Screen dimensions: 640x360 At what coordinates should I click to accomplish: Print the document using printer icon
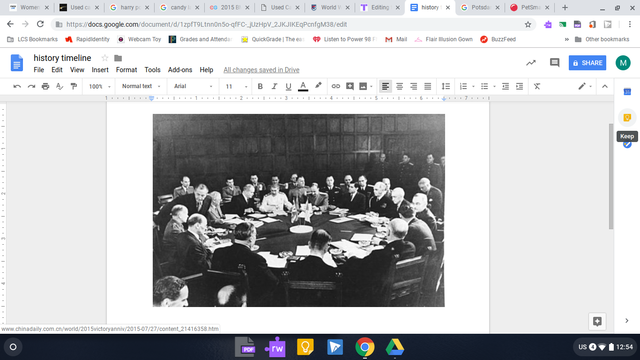tap(45, 86)
